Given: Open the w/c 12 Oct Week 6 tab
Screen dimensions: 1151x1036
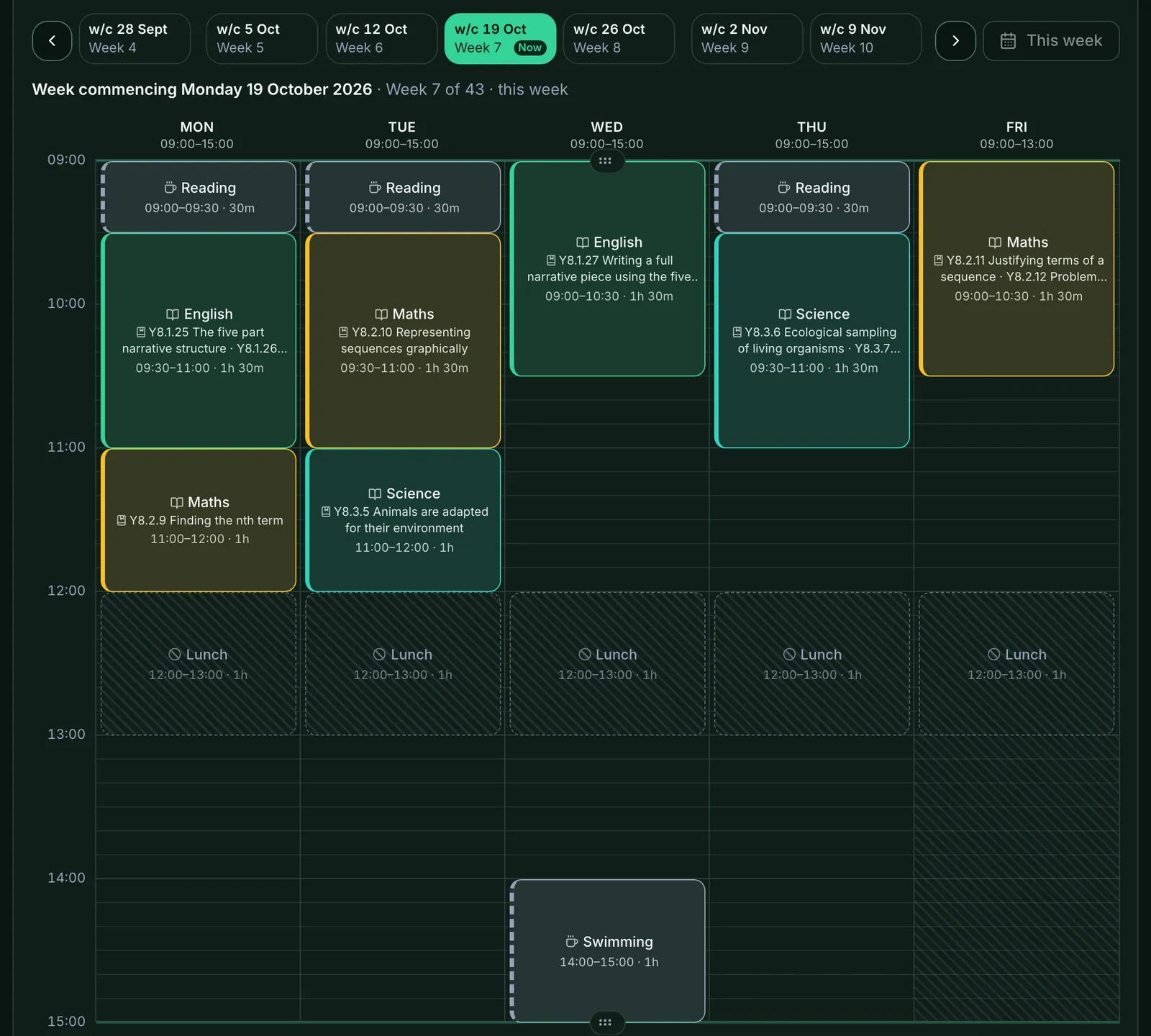Looking at the screenshot, I should (381, 39).
